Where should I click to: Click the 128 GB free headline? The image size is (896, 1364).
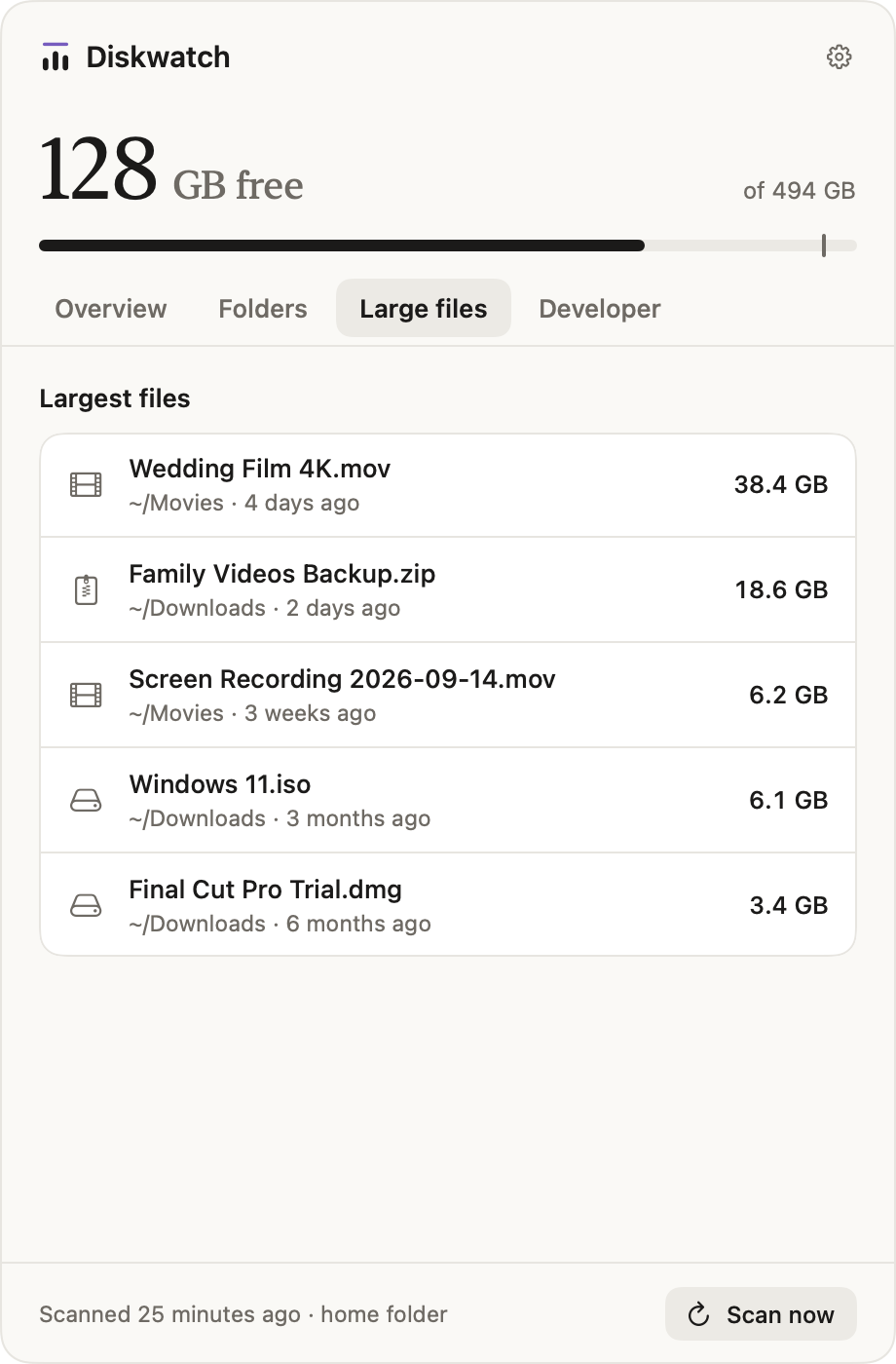point(171,170)
